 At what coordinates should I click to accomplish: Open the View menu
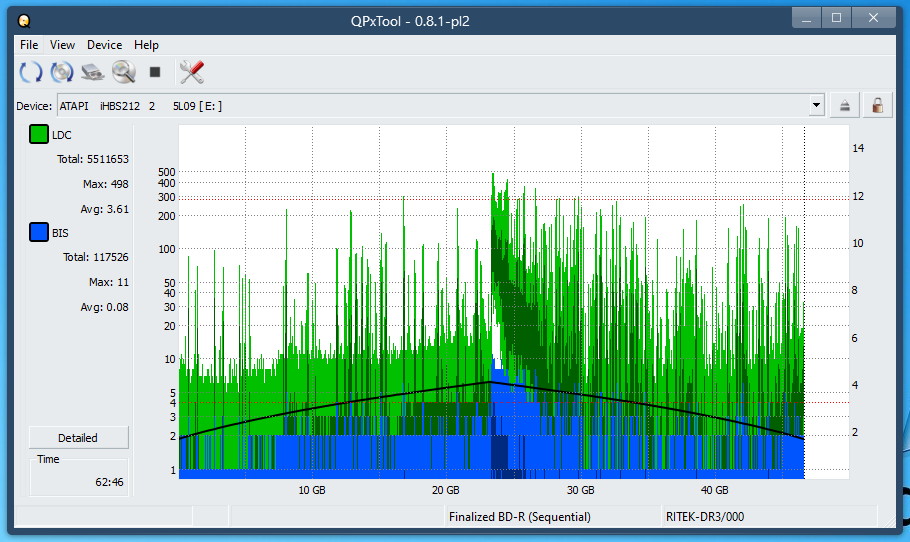tap(62, 45)
